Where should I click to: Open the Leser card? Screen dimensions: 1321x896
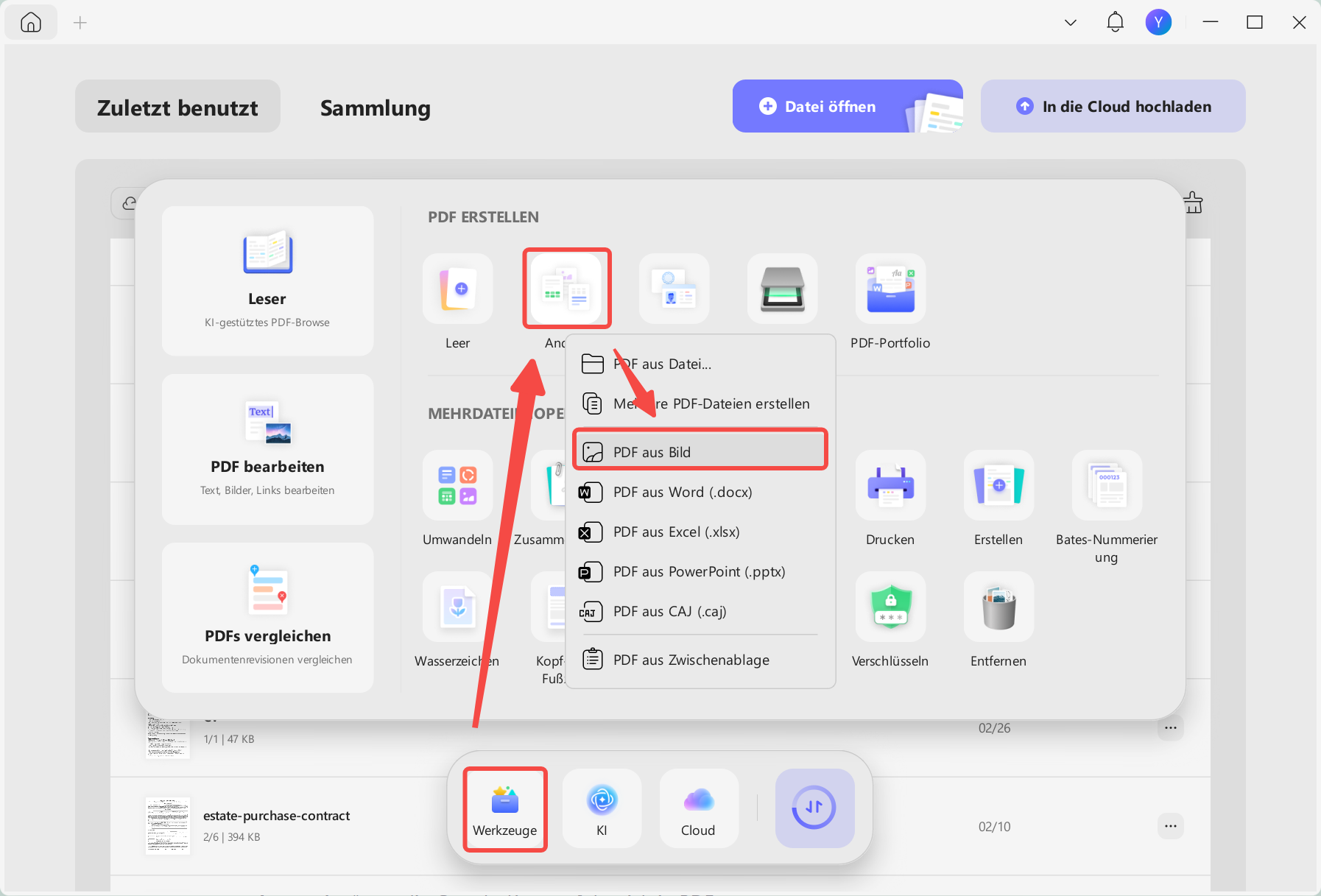(x=267, y=281)
